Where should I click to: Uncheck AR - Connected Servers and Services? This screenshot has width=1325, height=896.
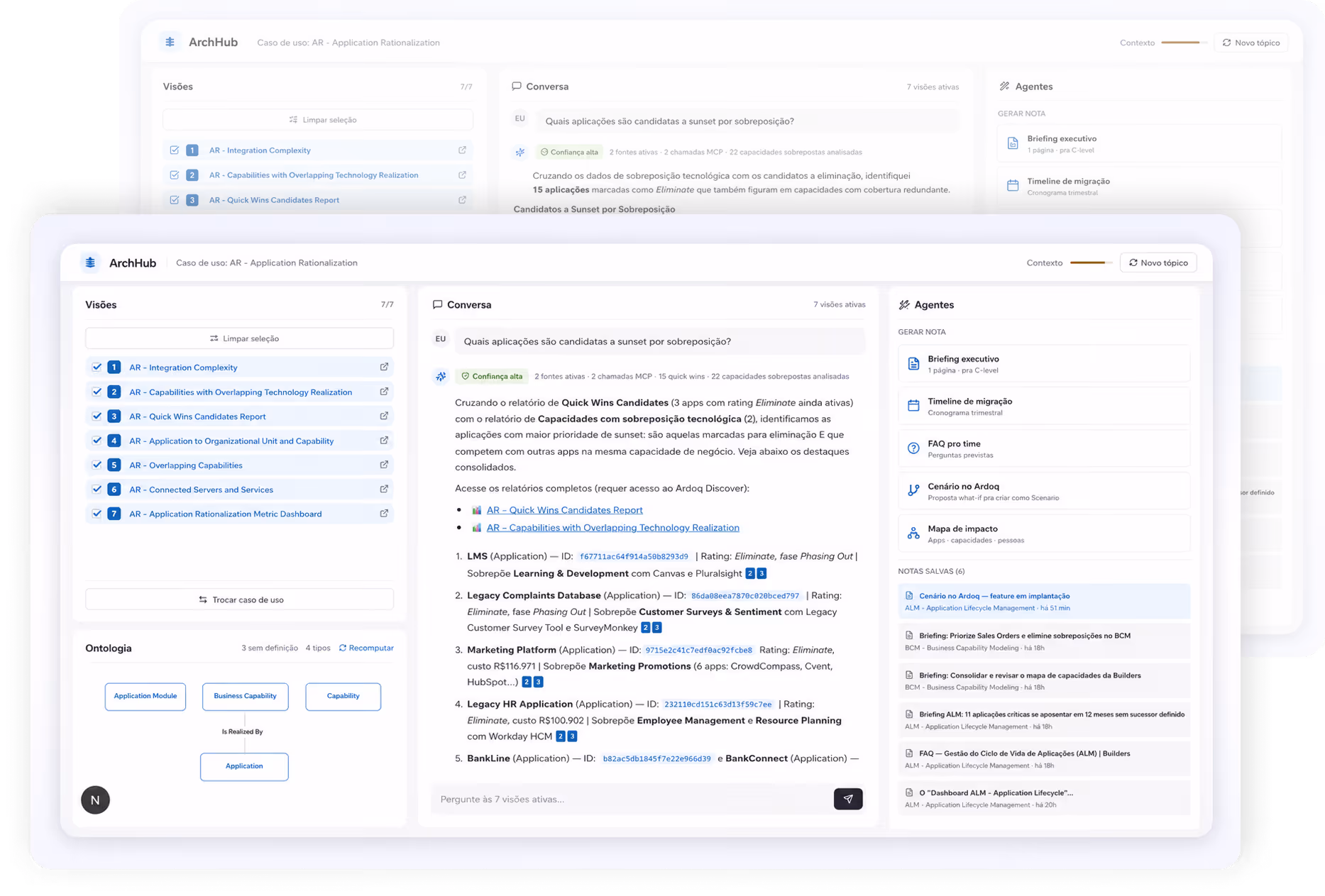click(x=97, y=489)
